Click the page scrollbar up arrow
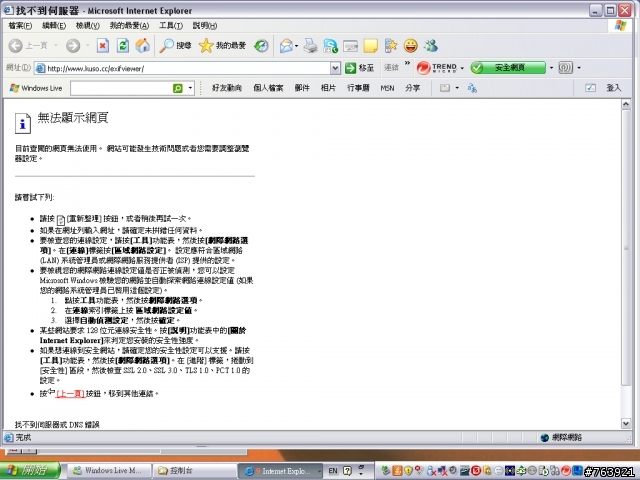The height and width of the screenshot is (480, 640). tap(626, 104)
